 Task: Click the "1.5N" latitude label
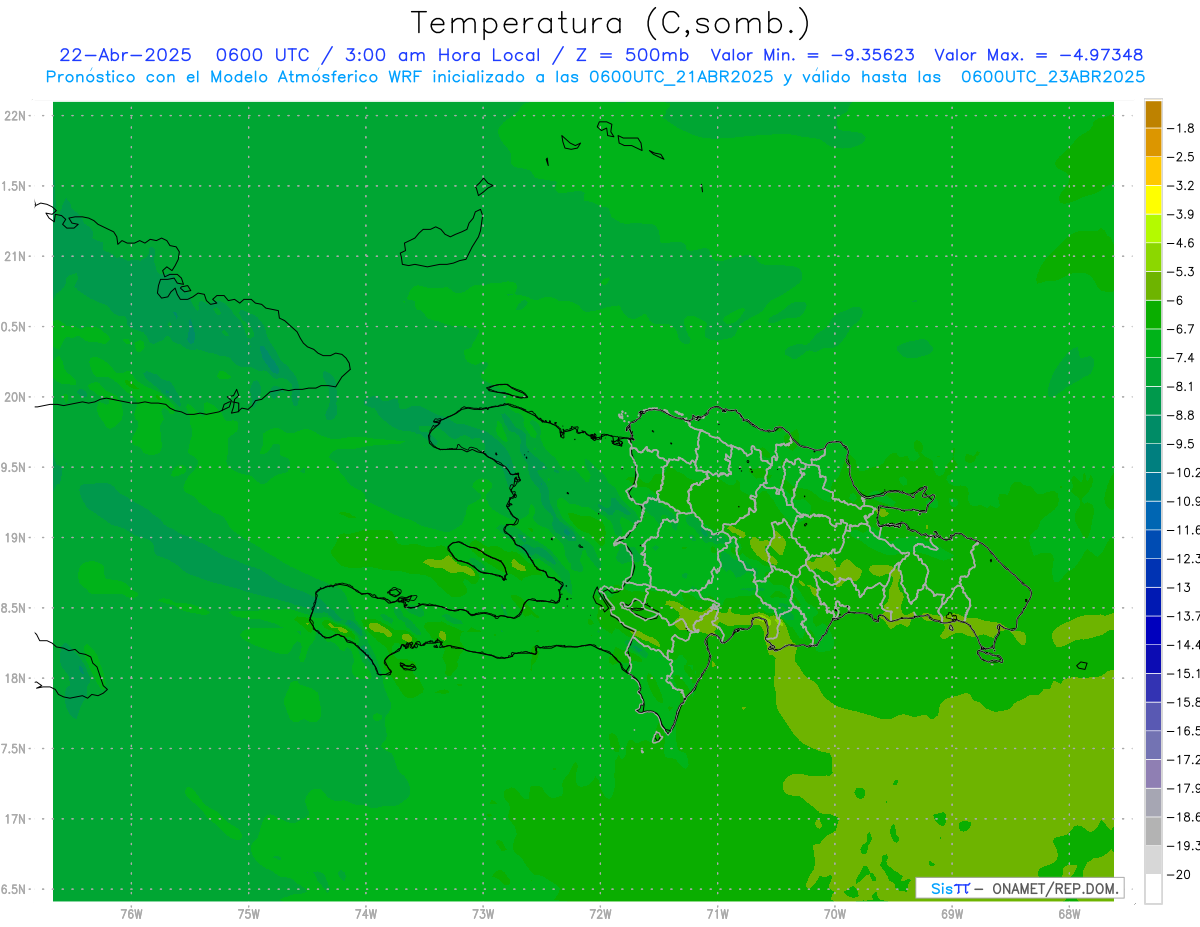click(14, 186)
